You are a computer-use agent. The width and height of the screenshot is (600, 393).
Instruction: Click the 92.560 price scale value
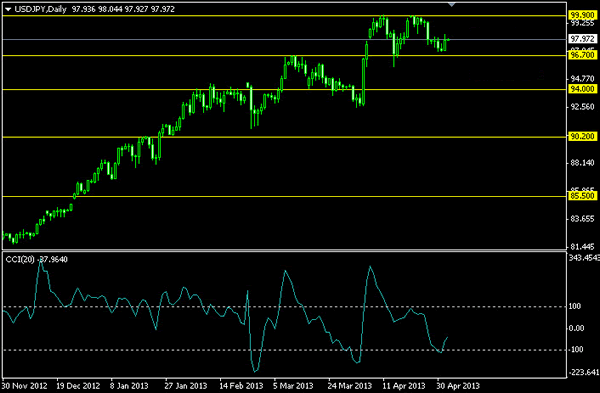[582, 107]
